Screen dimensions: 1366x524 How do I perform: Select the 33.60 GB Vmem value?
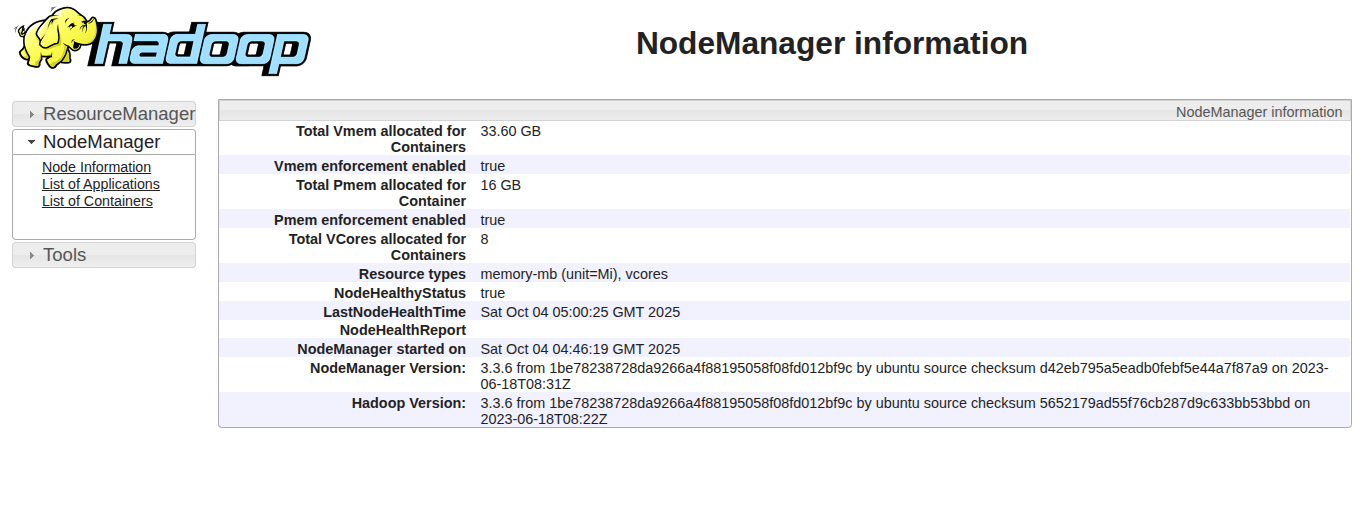click(510, 131)
